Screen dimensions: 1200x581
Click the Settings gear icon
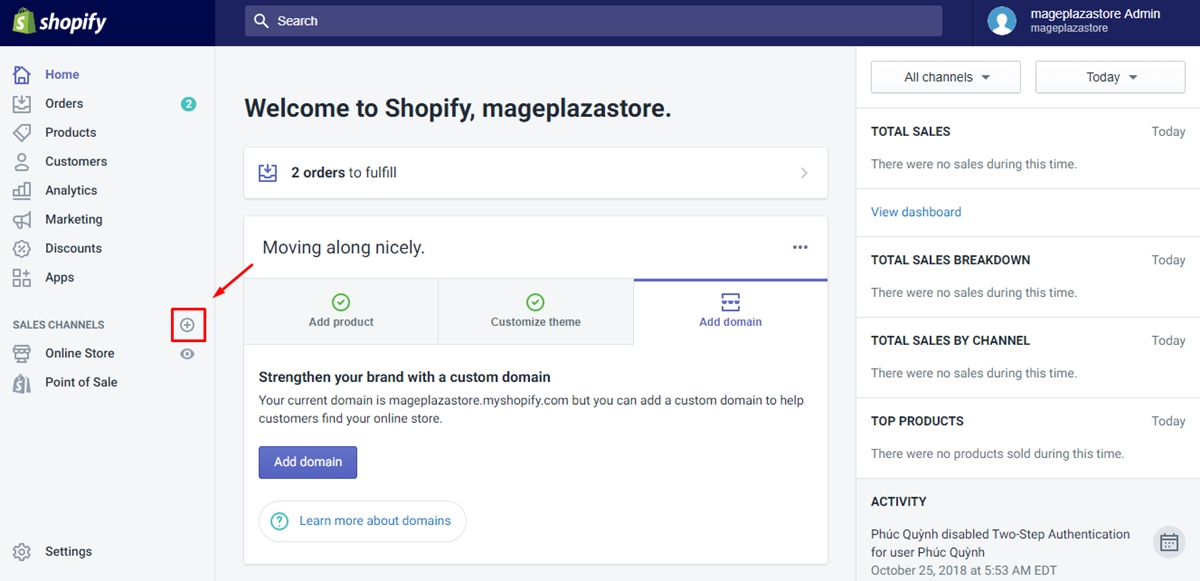pyautogui.click(x=22, y=551)
